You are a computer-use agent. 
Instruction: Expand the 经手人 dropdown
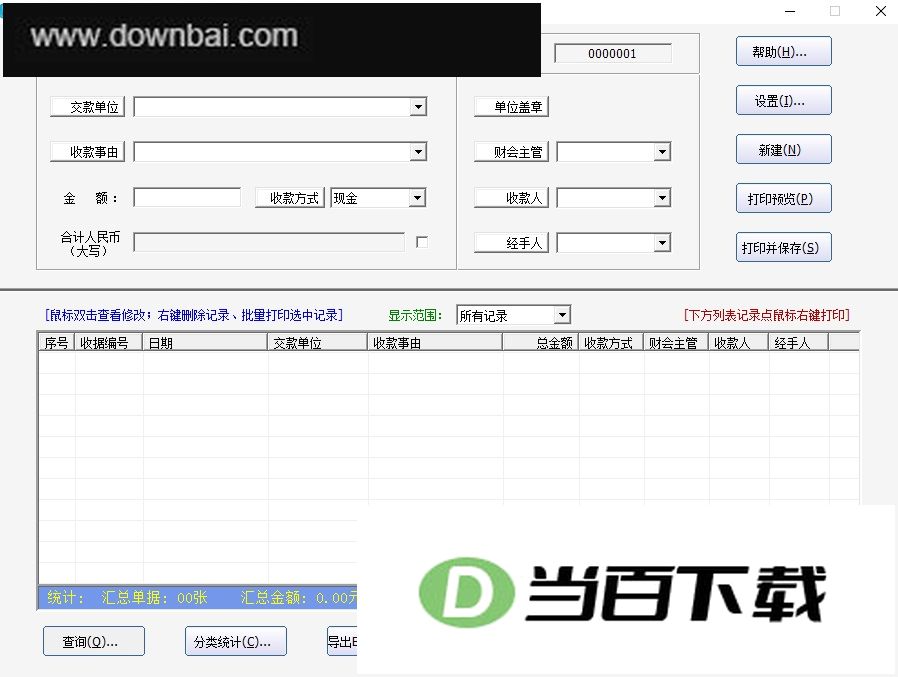click(x=662, y=243)
